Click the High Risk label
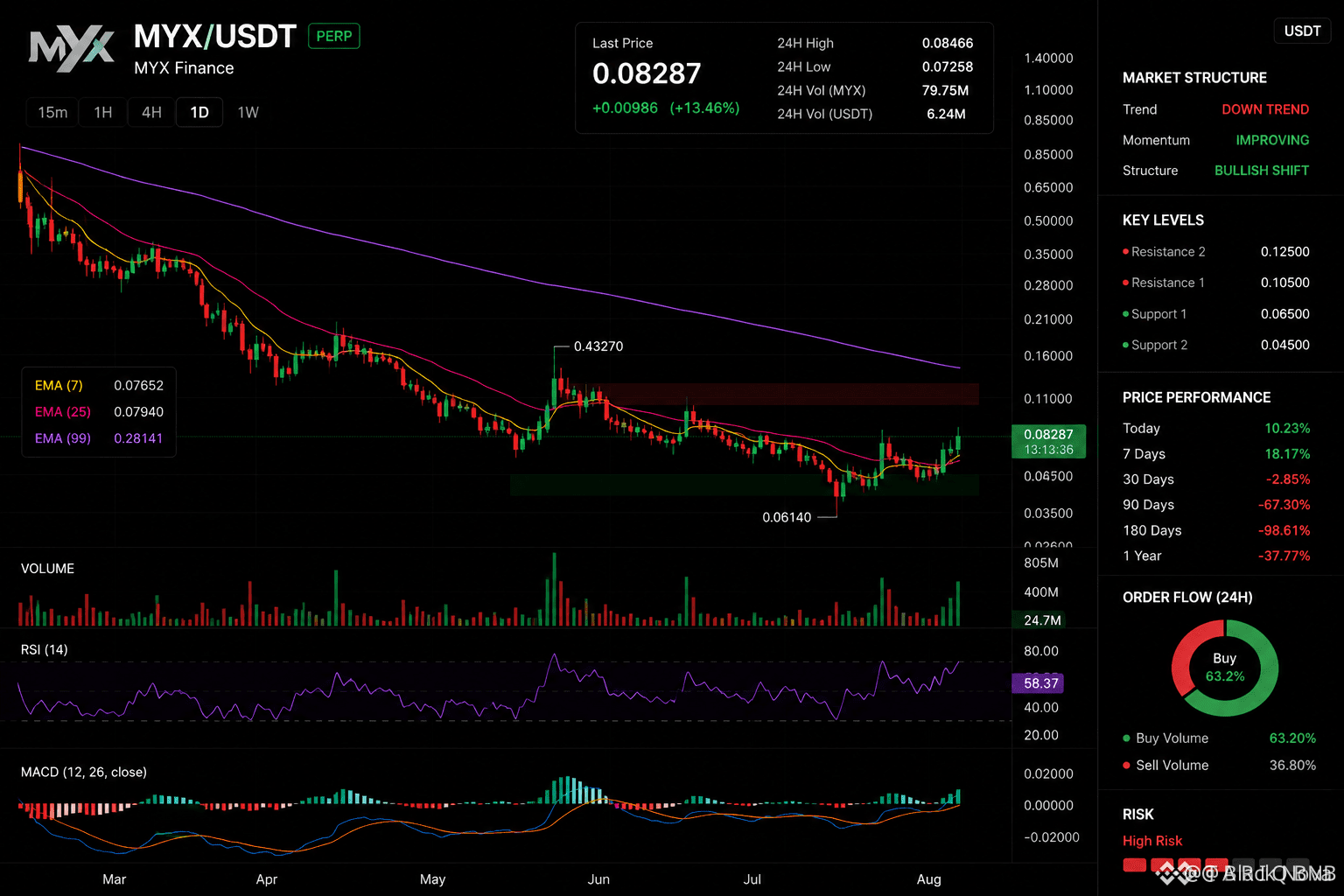The height and width of the screenshot is (896, 1344). tap(1152, 841)
